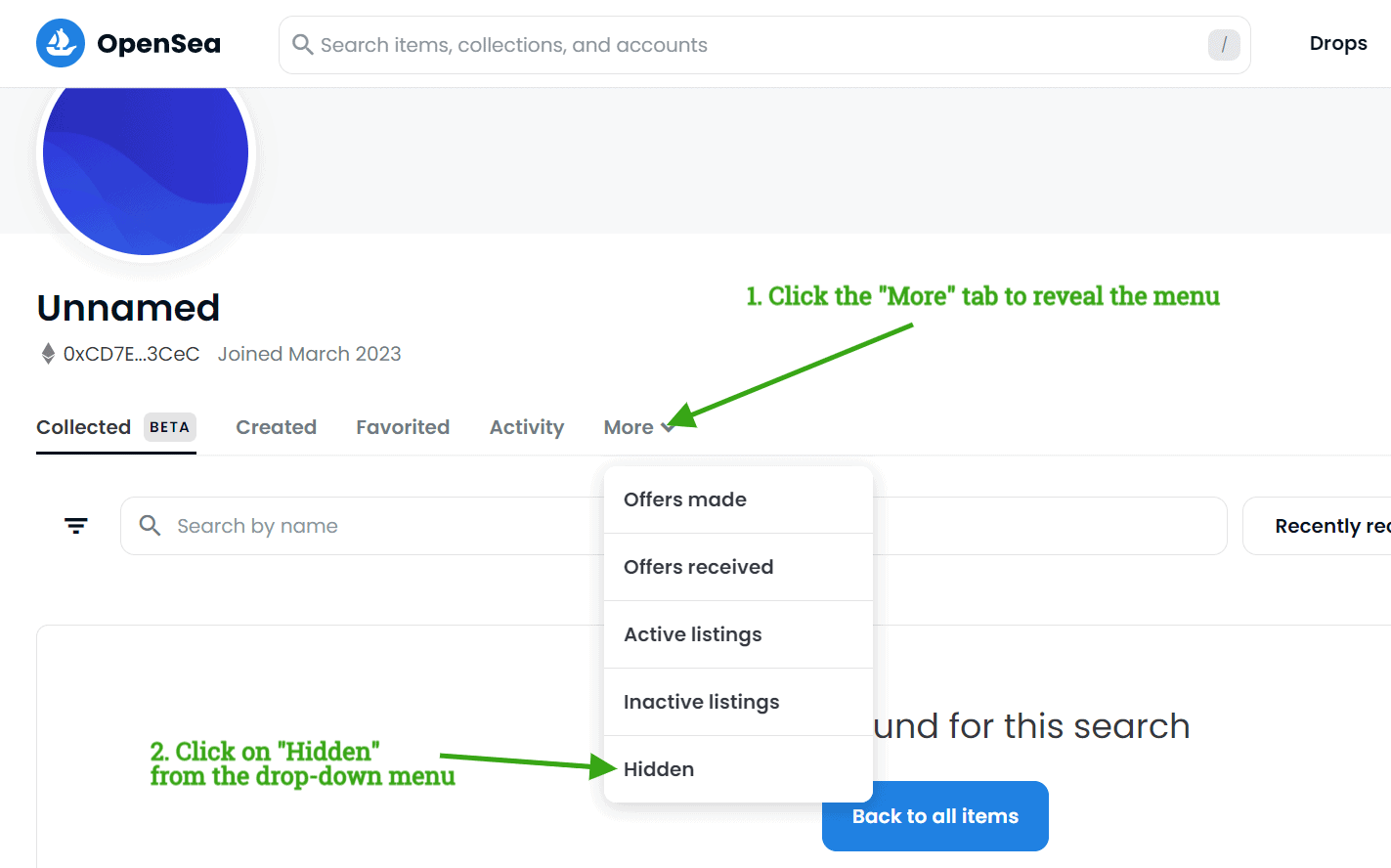Click the Ethereum diamond icon beside the address
Image resolution: width=1391 pixels, height=868 pixels.
coord(48,354)
